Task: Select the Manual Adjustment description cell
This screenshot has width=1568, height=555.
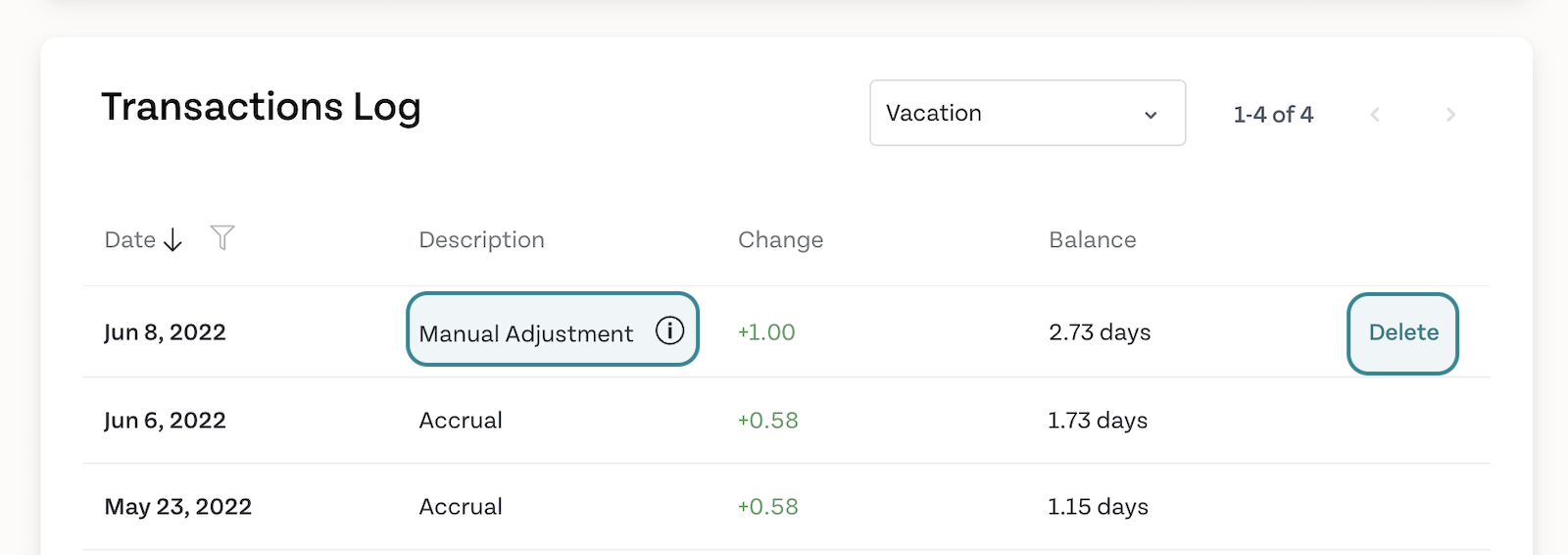Action: click(x=553, y=329)
